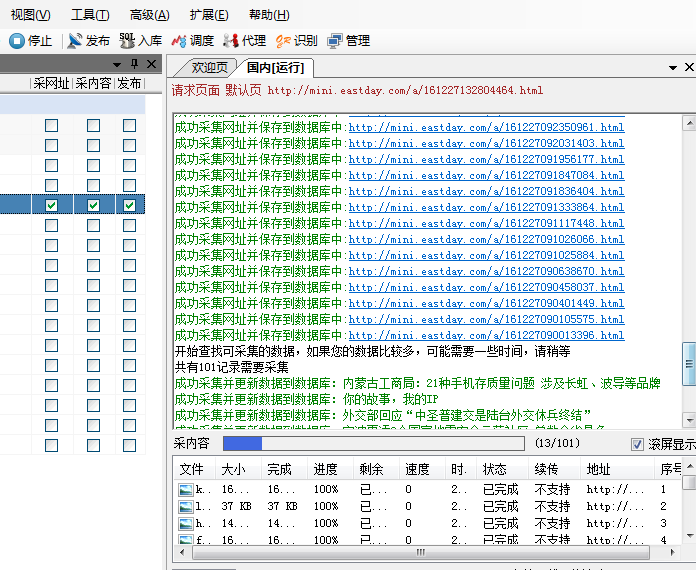Open link ending 161227090638670.html
This screenshot has height=570, width=696.
486,271
